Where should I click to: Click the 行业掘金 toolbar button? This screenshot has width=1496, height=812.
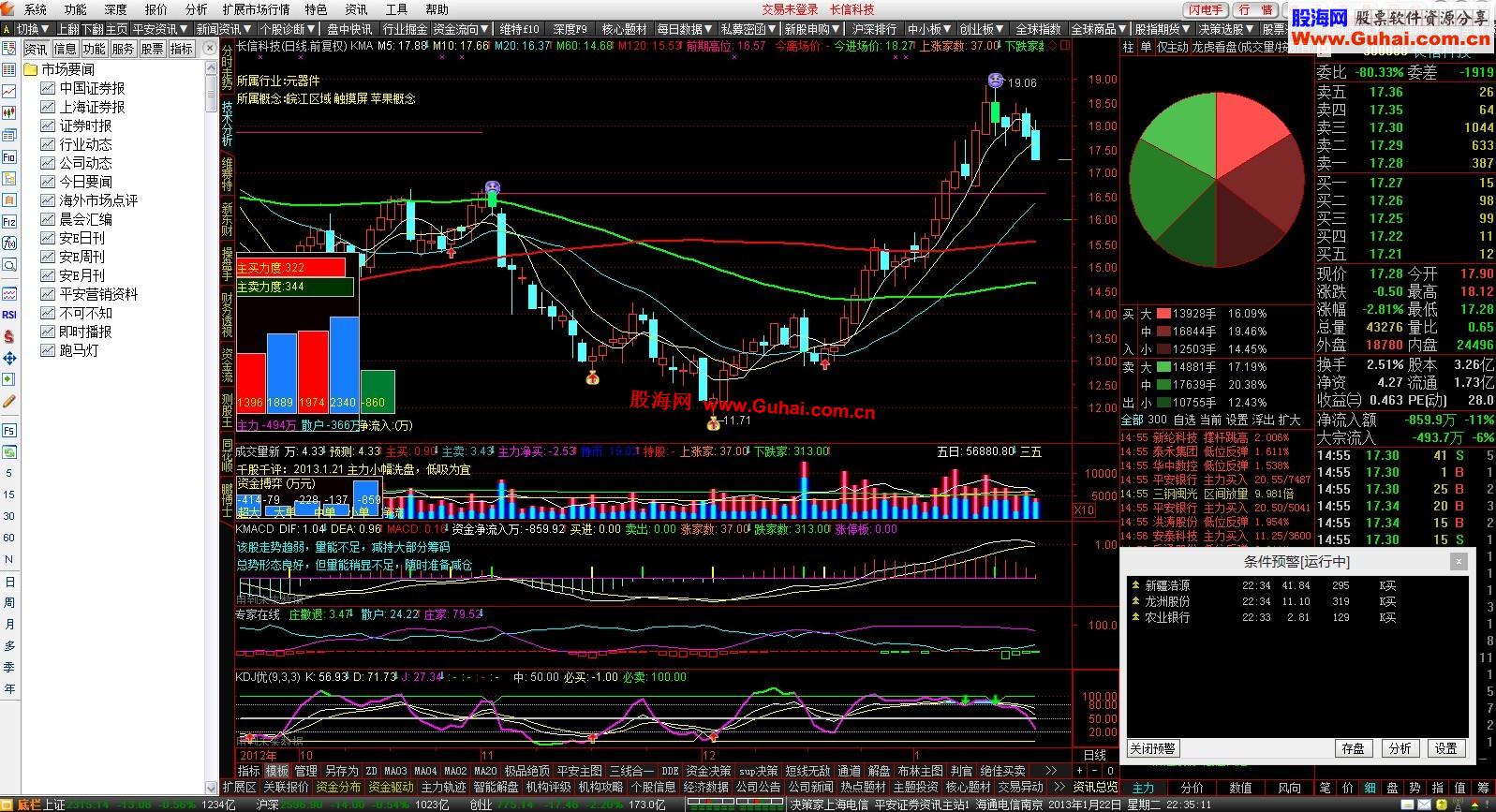pos(405,29)
